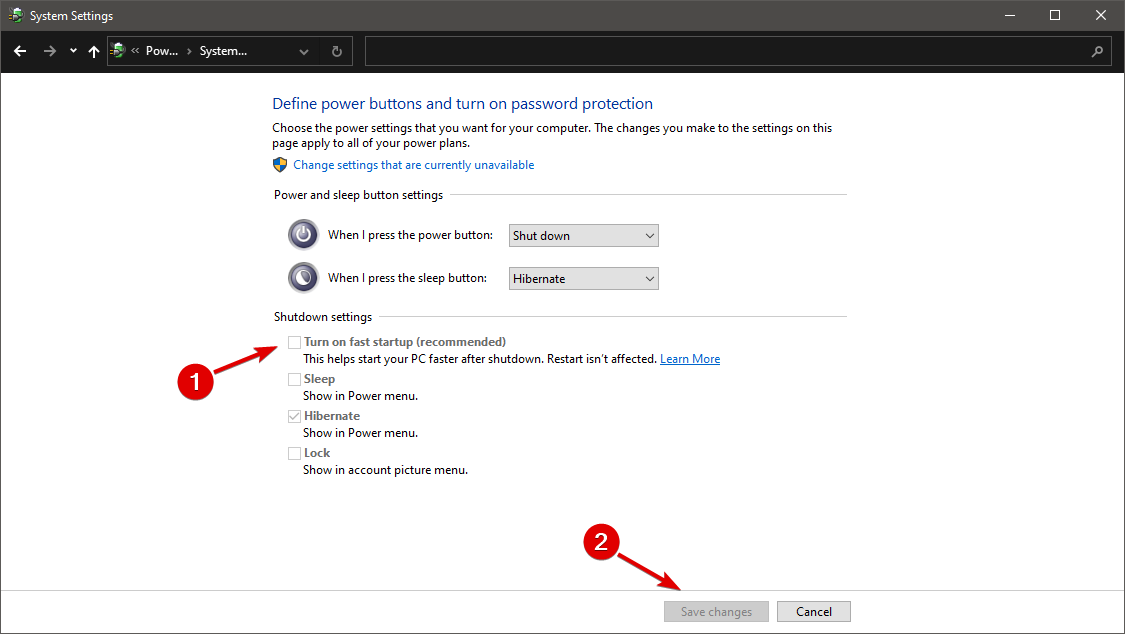Click the power button icon
Viewport: 1125px width, 634px height.
pos(303,235)
